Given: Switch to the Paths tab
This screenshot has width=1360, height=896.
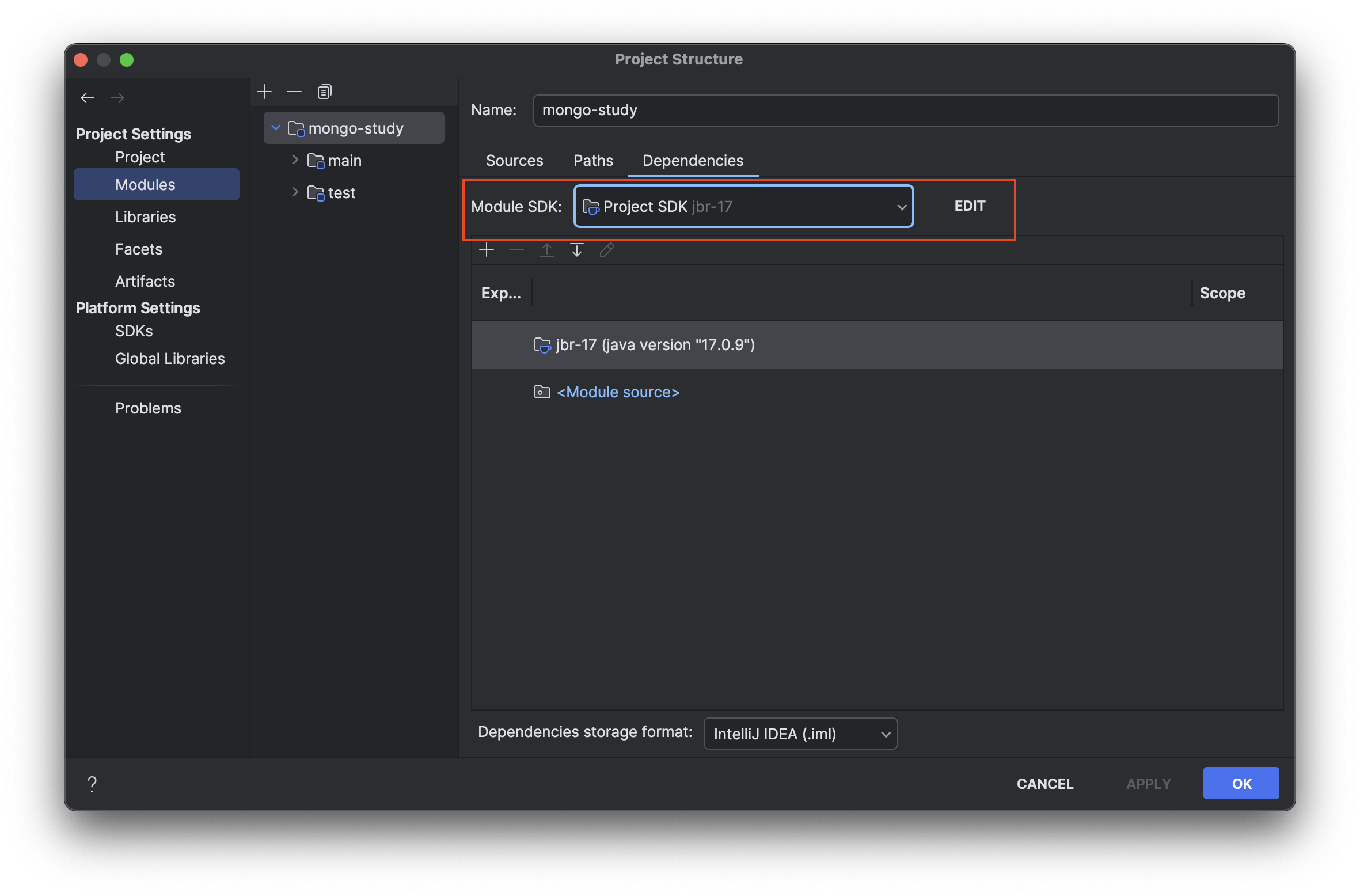Looking at the screenshot, I should click(593, 160).
